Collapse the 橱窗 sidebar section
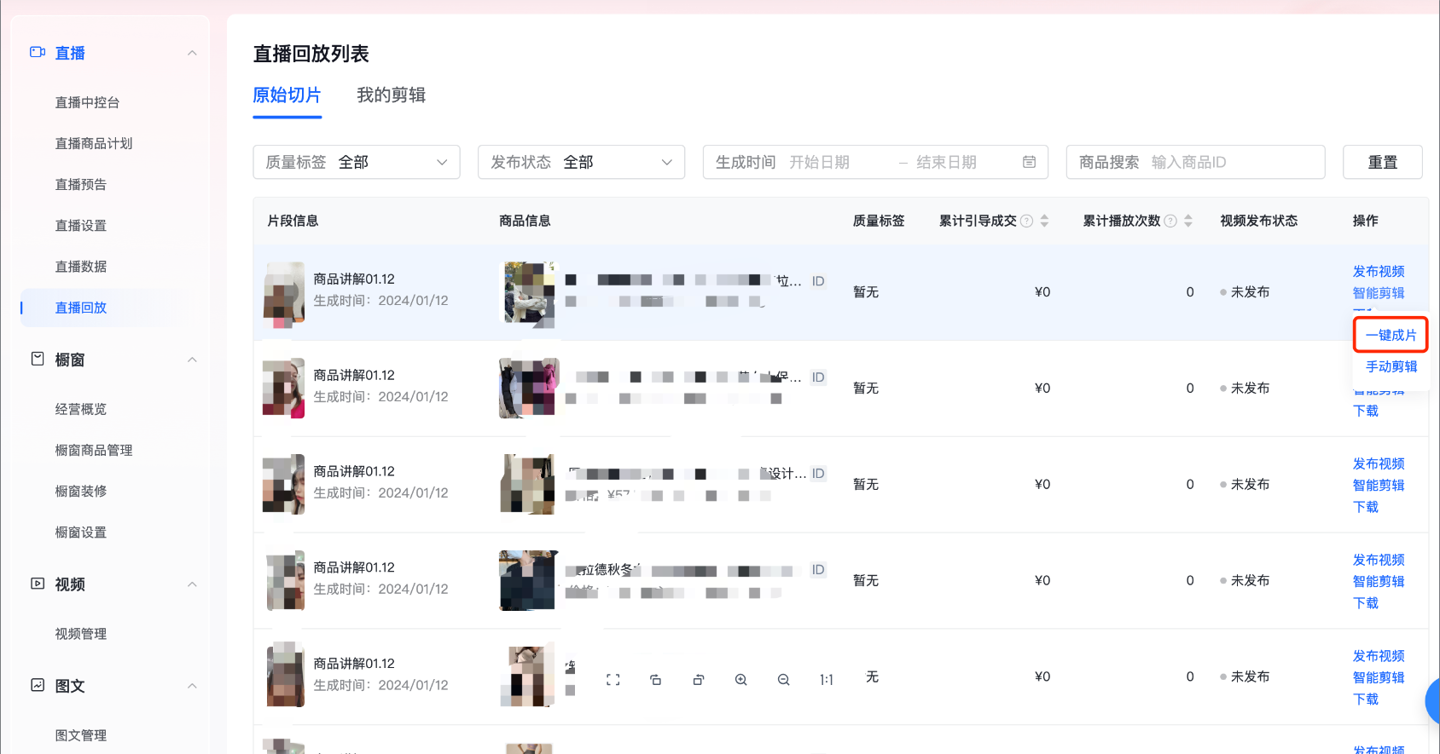1440x754 pixels. click(191, 359)
